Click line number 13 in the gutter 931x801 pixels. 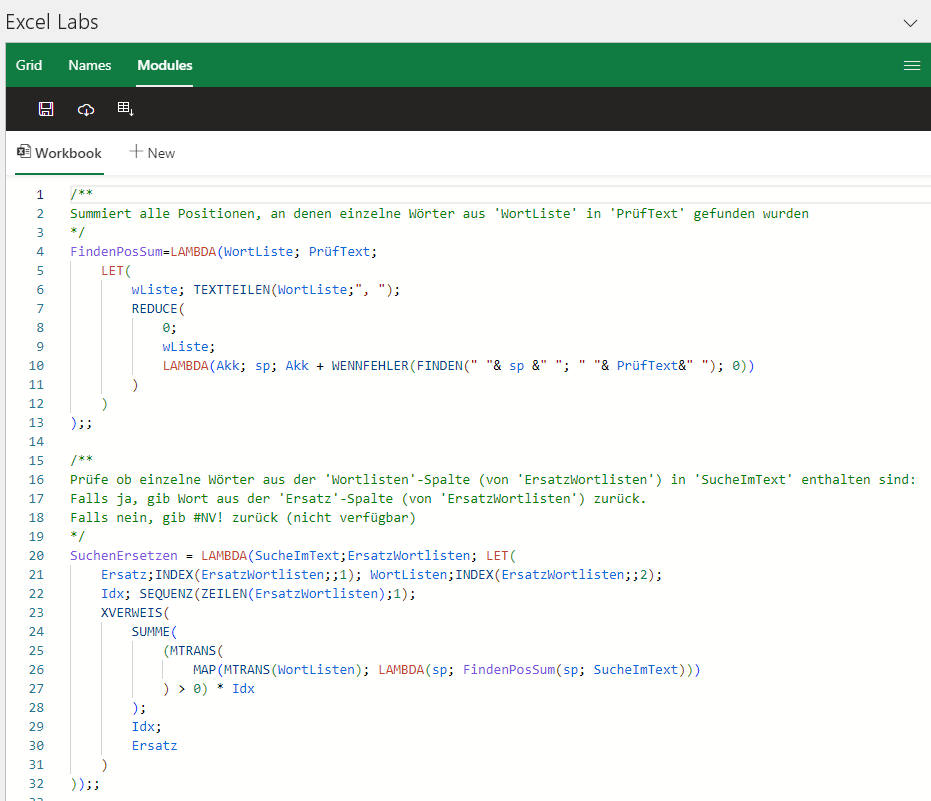tap(36, 423)
